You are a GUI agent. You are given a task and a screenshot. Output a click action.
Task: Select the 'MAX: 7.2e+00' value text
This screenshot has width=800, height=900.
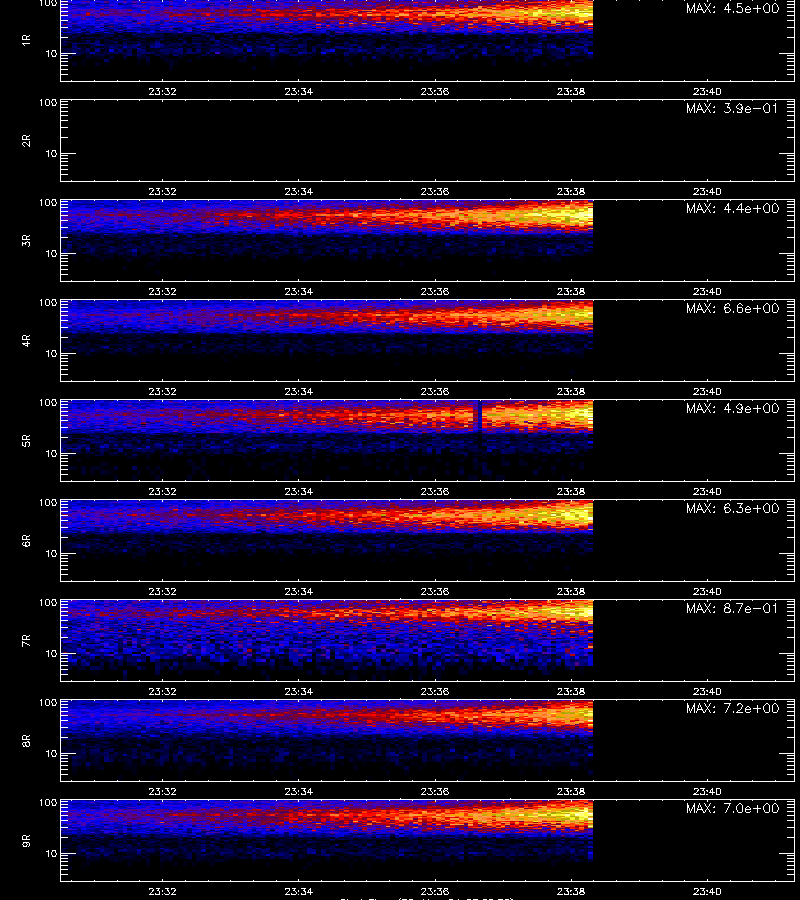(732, 708)
